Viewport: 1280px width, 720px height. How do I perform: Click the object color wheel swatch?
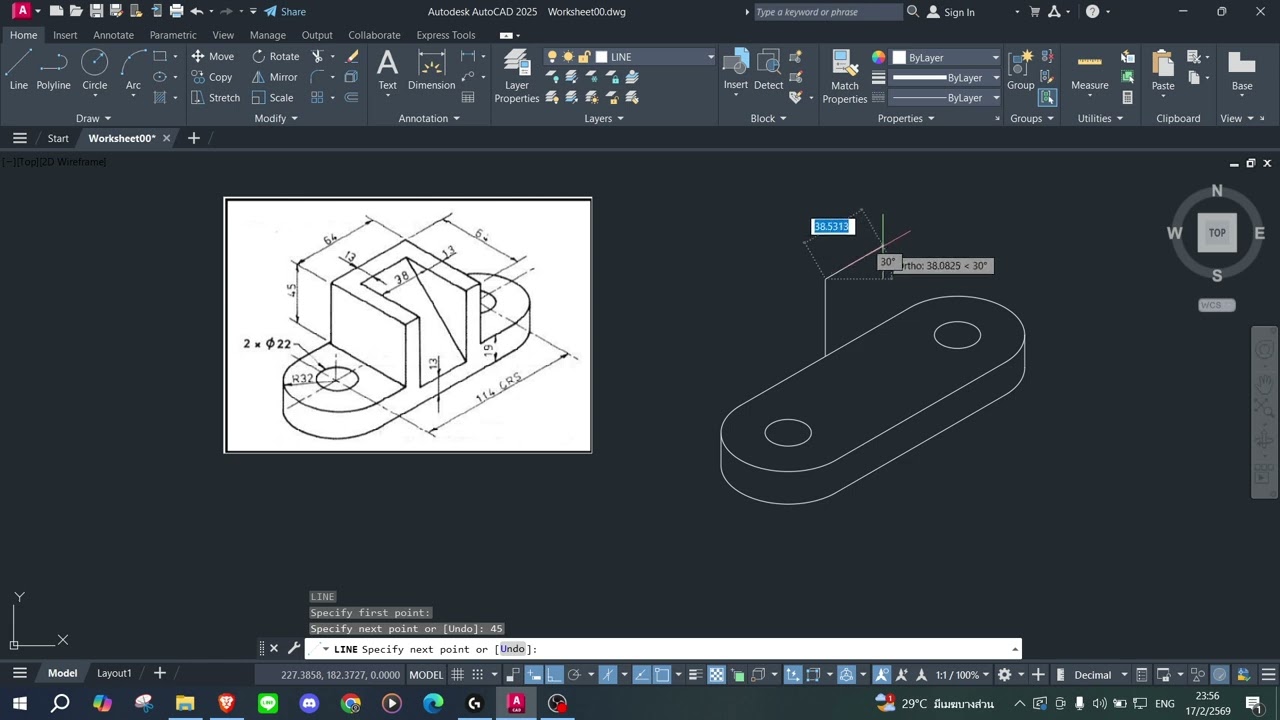[878, 57]
